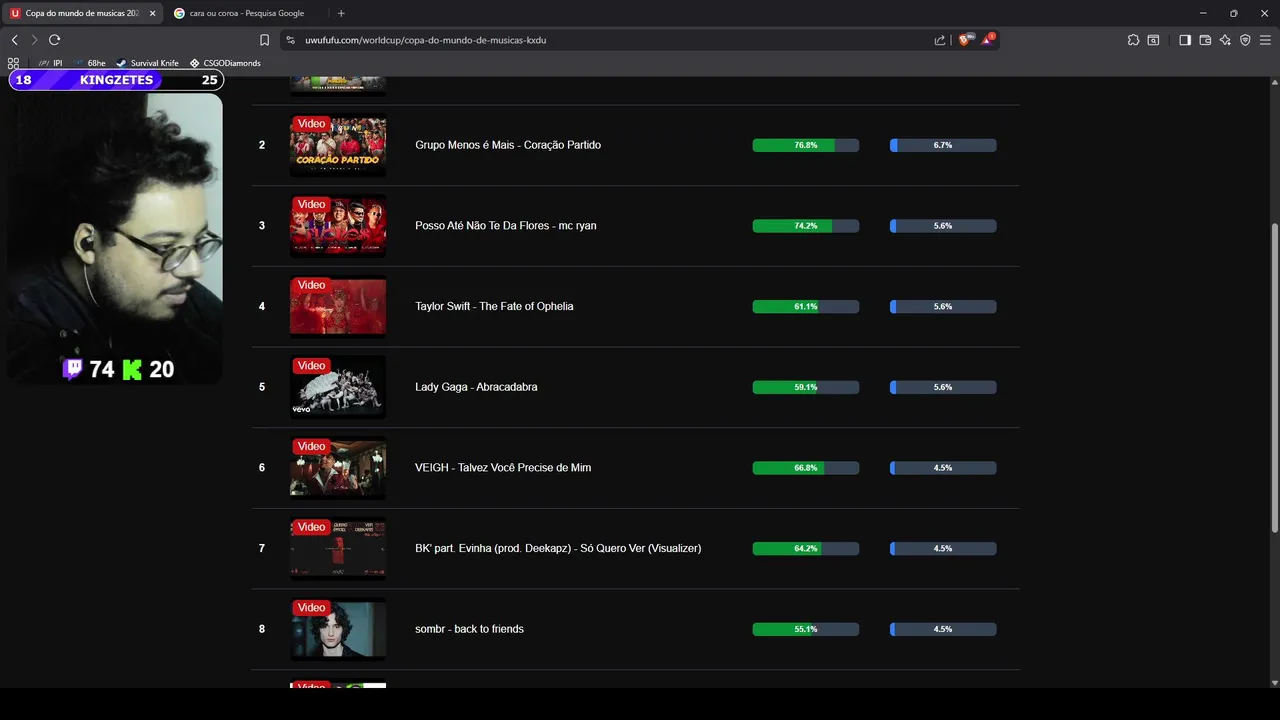Screen dimensions: 1280x720
Task: Open the apps grid in bookmarks bar
Action: pos(13,63)
